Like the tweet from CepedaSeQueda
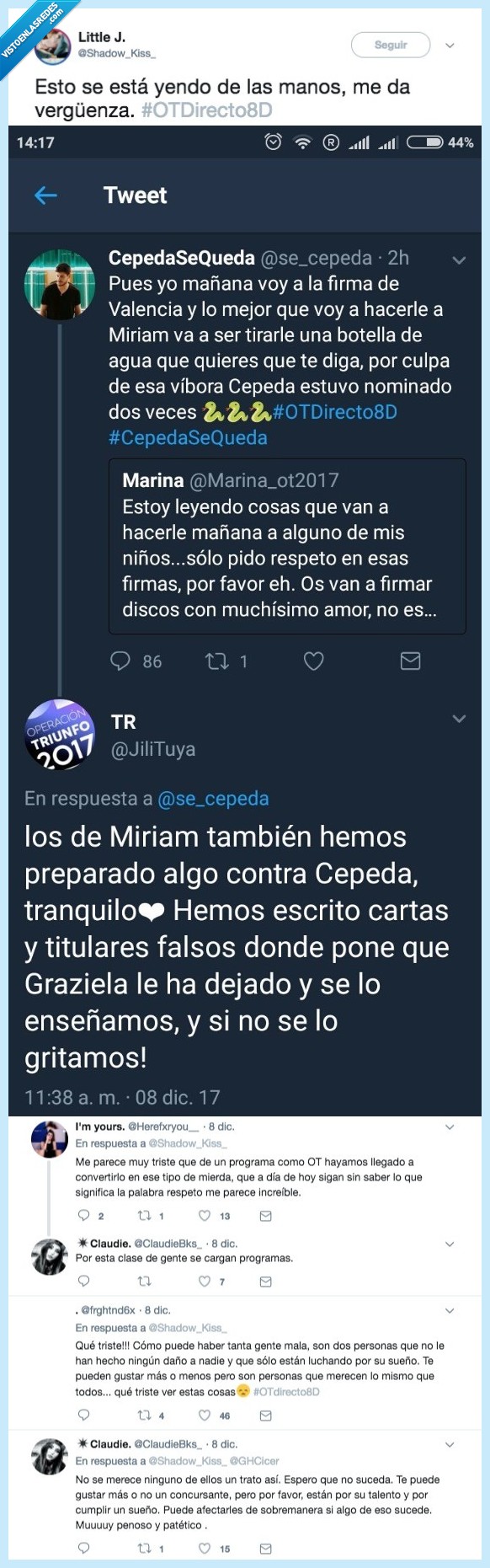This screenshot has height=1568, width=490. click(x=313, y=661)
